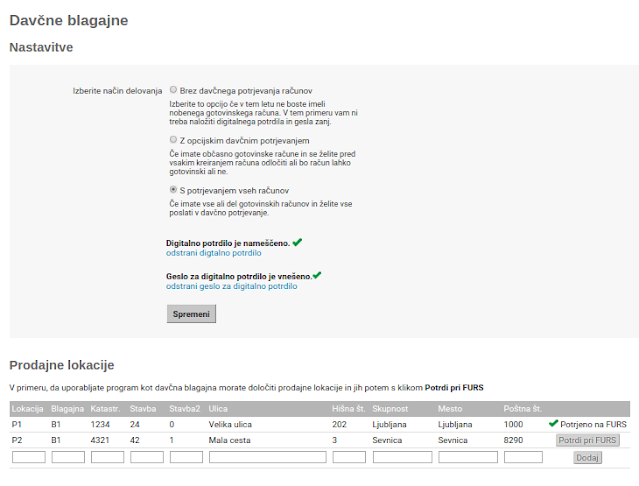Select "S potrjevanjem vseh računov" radio option
The width and height of the screenshot is (639, 486).
tap(173, 189)
